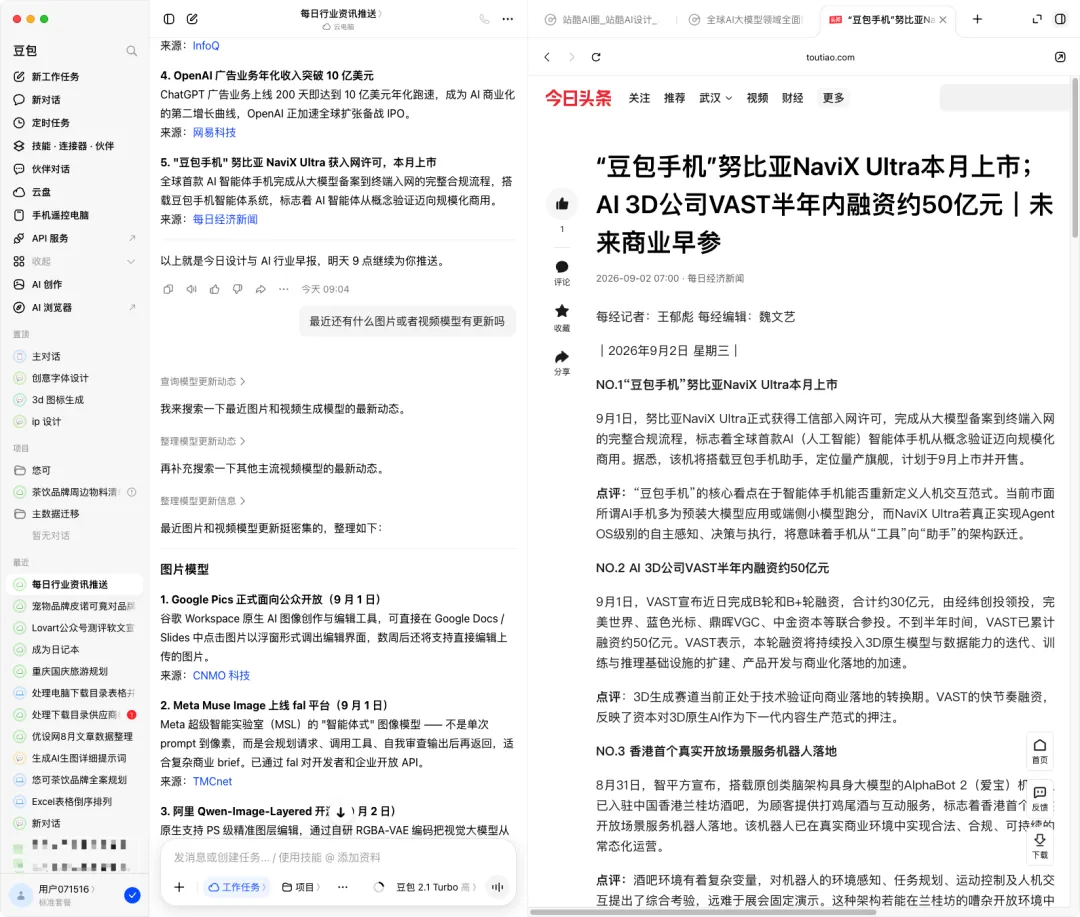Viewport: 1080px width, 917px height.
Task: Start a voice call via the phone icon
Action: pos(484,19)
